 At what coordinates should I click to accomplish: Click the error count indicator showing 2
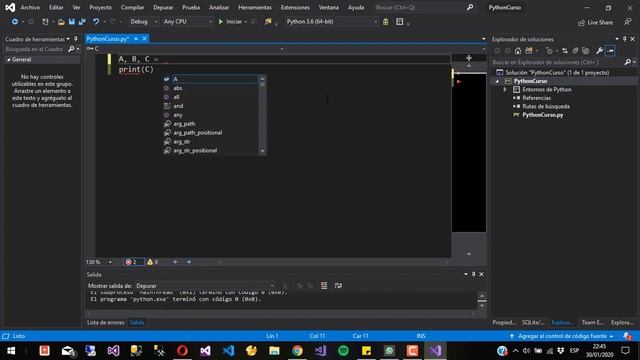click(133, 262)
